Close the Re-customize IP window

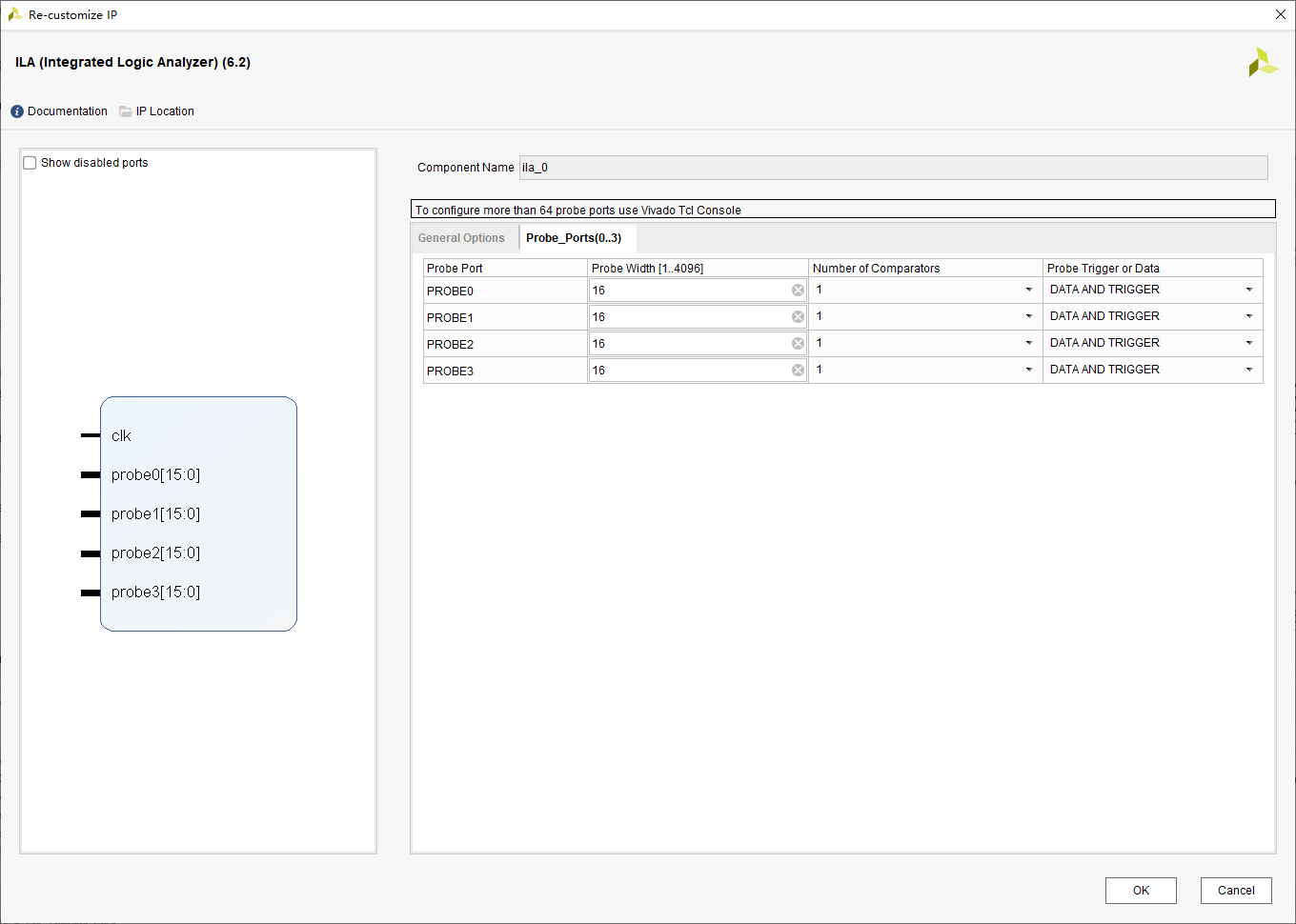(x=1281, y=14)
